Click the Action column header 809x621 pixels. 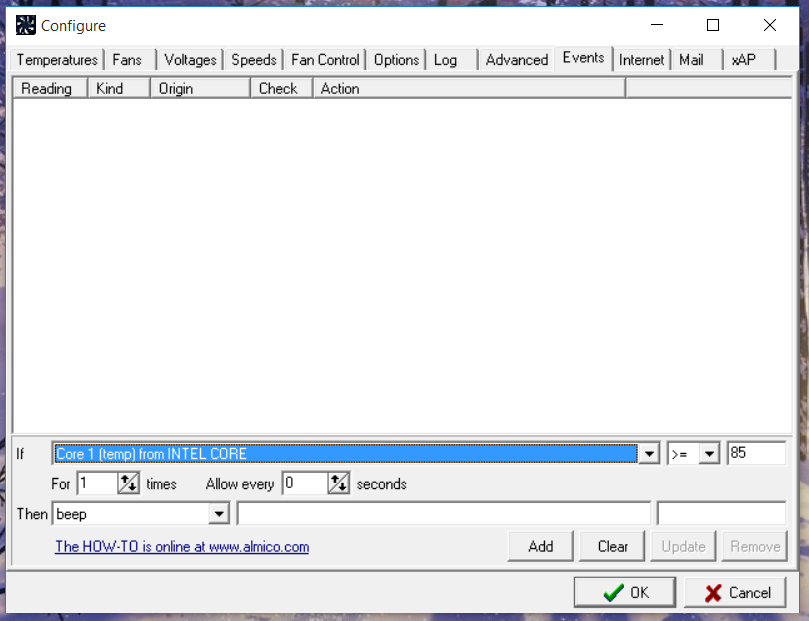click(339, 88)
